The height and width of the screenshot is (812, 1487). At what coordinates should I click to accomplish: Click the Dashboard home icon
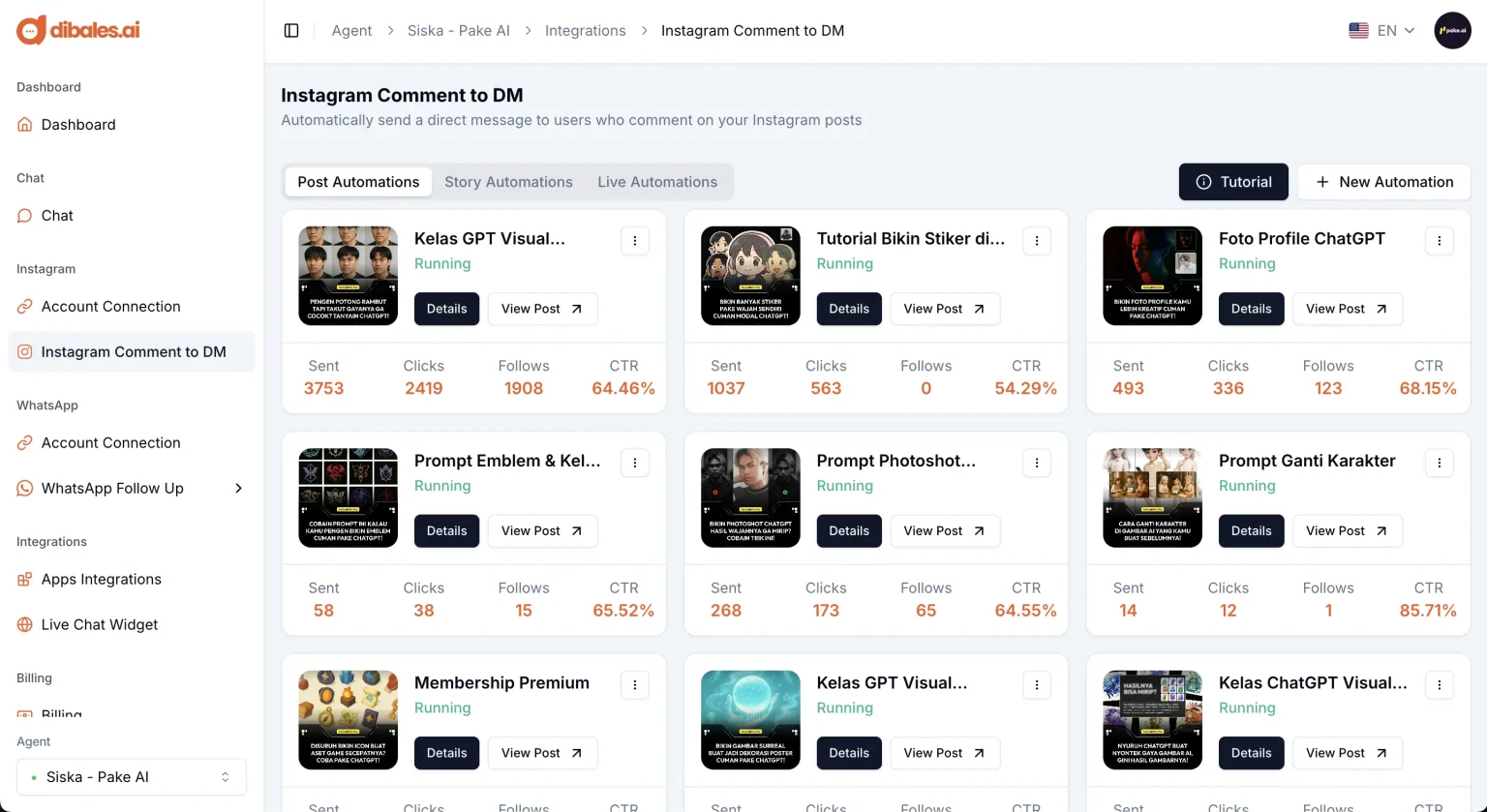(x=25, y=125)
